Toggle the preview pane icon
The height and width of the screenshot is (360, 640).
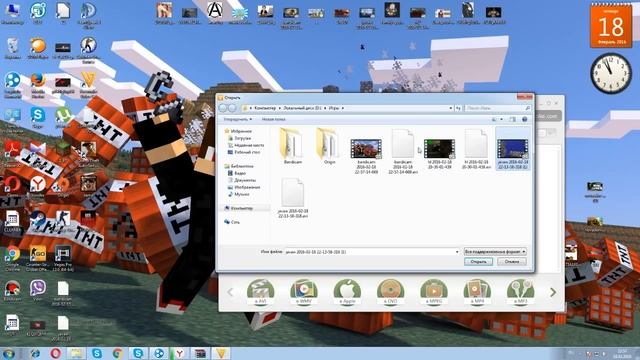(x=512, y=119)
